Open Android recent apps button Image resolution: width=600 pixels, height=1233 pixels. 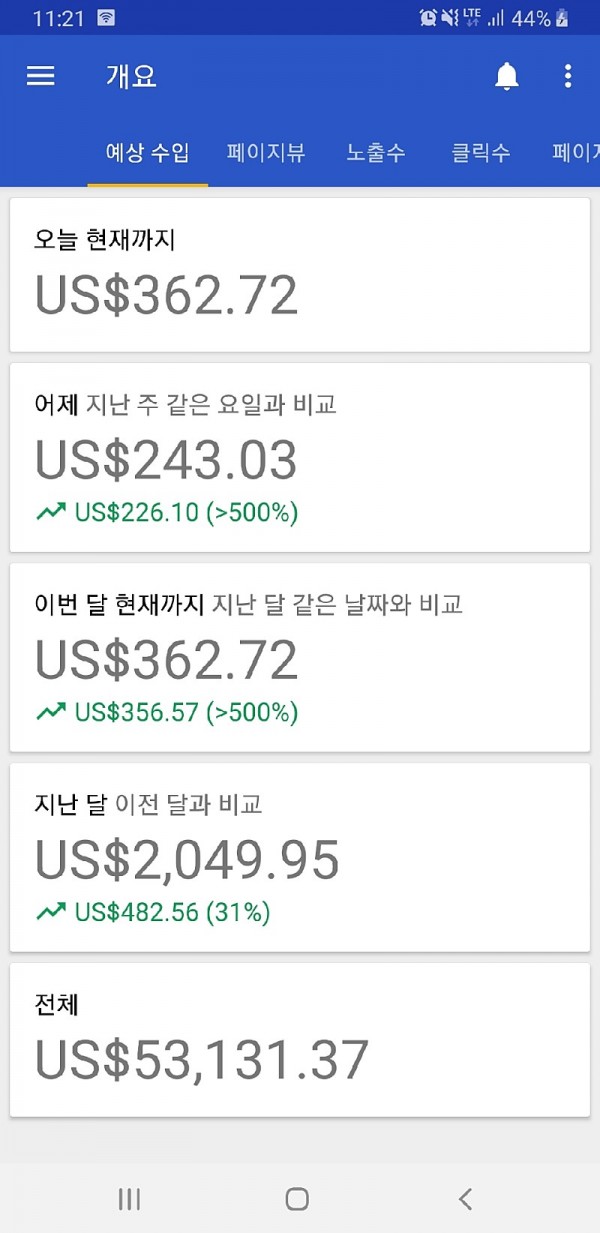coord(129,1199)
